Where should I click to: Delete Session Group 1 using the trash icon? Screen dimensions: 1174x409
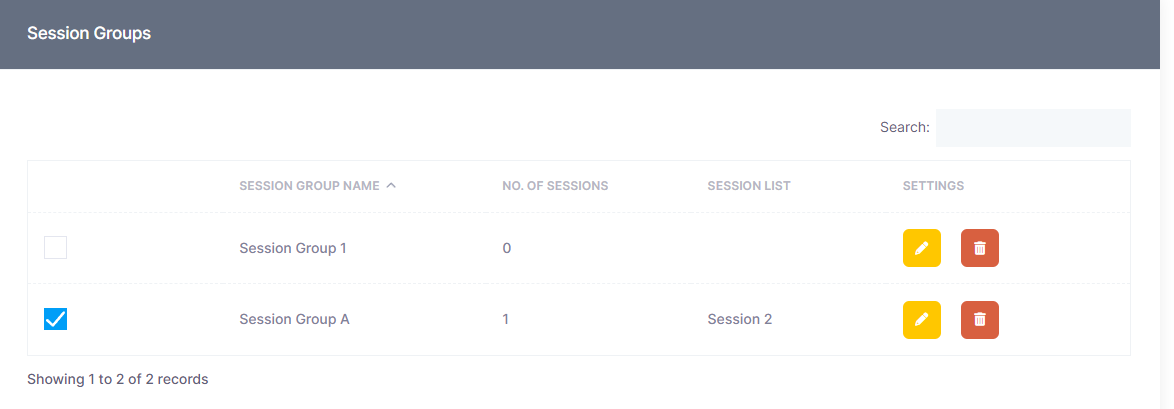979,248
